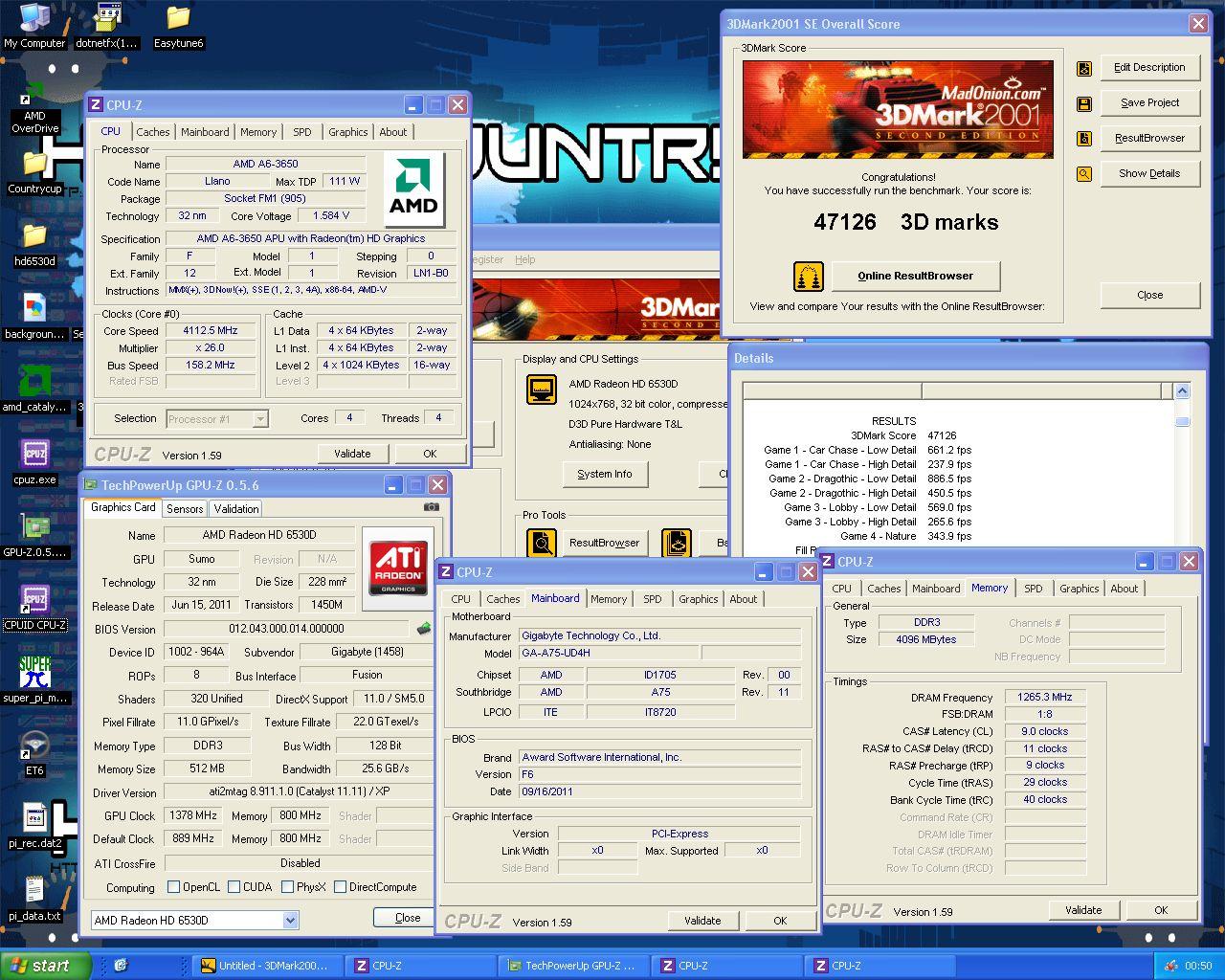
Task: Enable the OpenCL checkbox in GPU-Z
Action: pos(173,887)
